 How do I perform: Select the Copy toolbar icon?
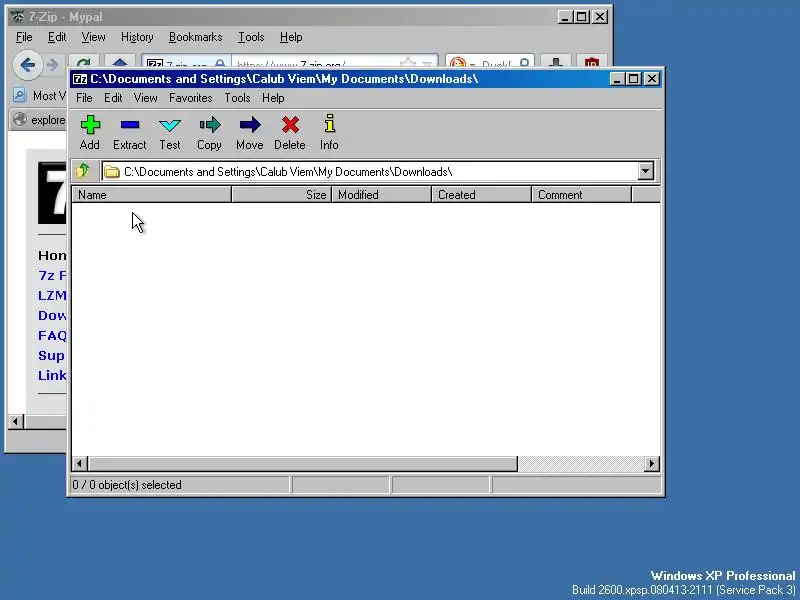pyautogui.click(x=209, y=124)
